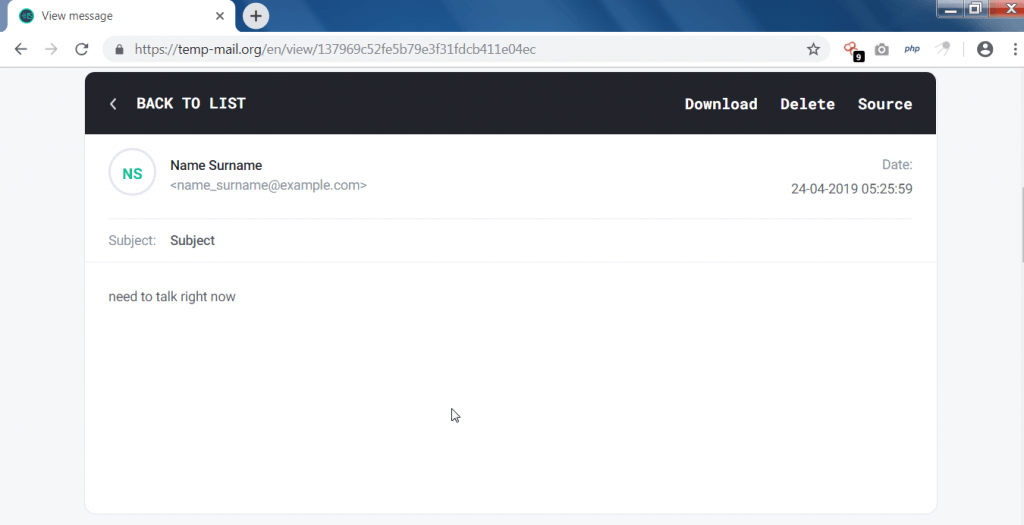View the message Source
1024x525 pixels.
885,104
